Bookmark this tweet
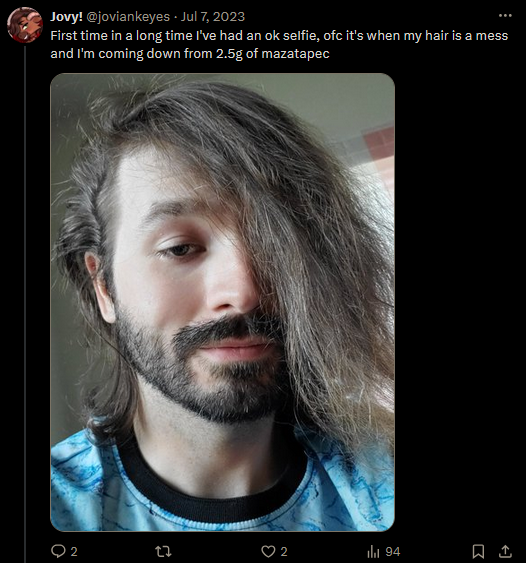The width and height of the screenshot is (526, 563). (478, 551)
